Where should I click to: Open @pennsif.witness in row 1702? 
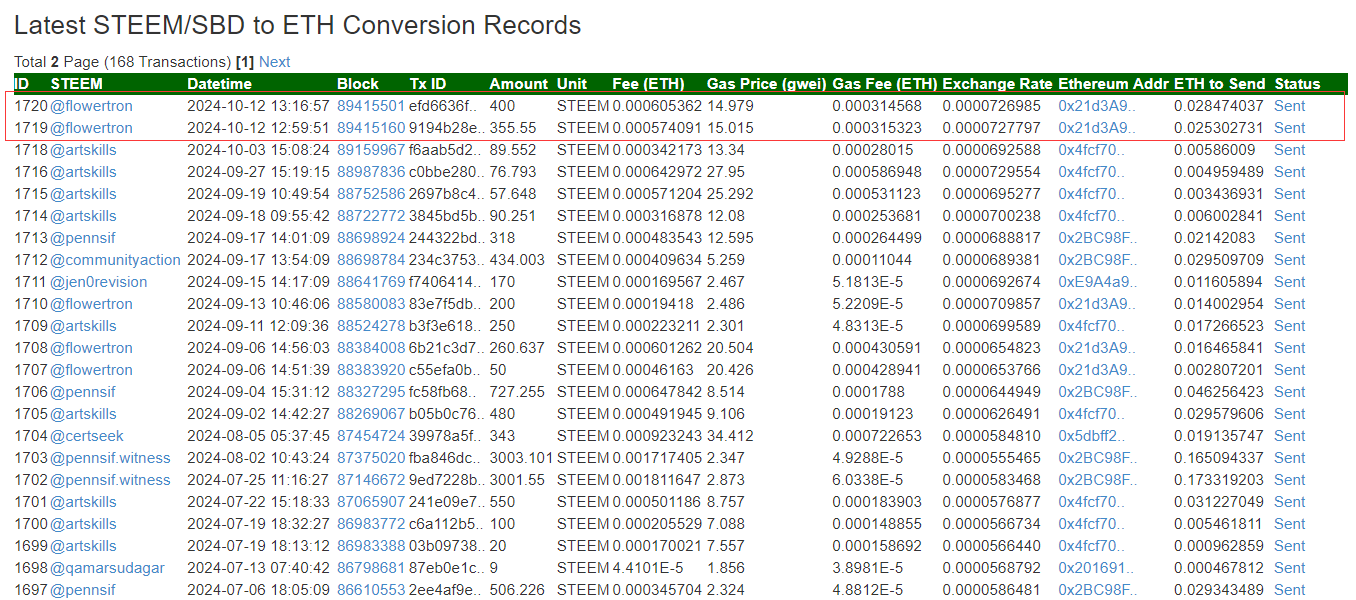tap(110, 480)
